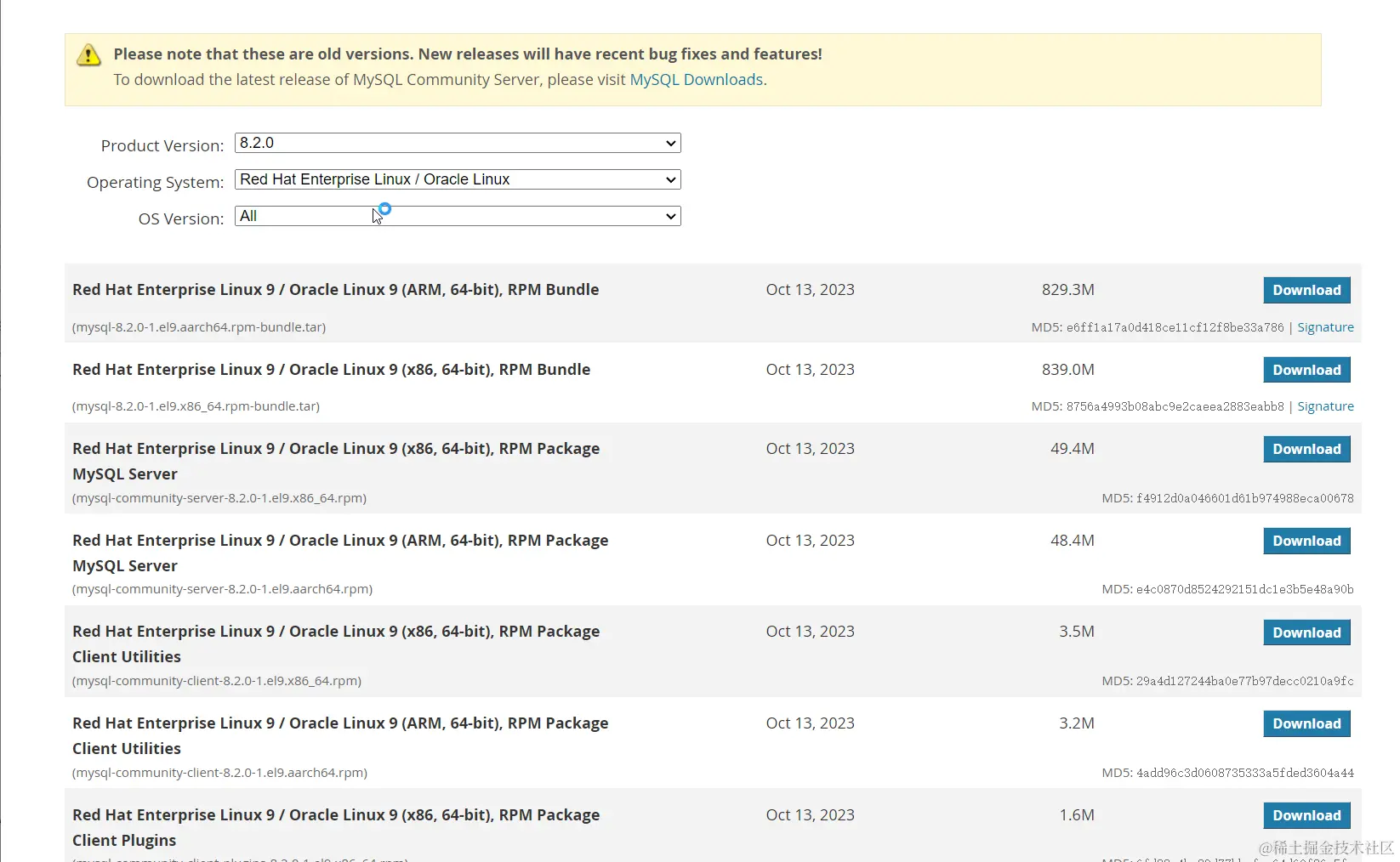The image size is (1400, 862).
Task: Open the Product Version dropdown
Action: [x=458, y=143]
